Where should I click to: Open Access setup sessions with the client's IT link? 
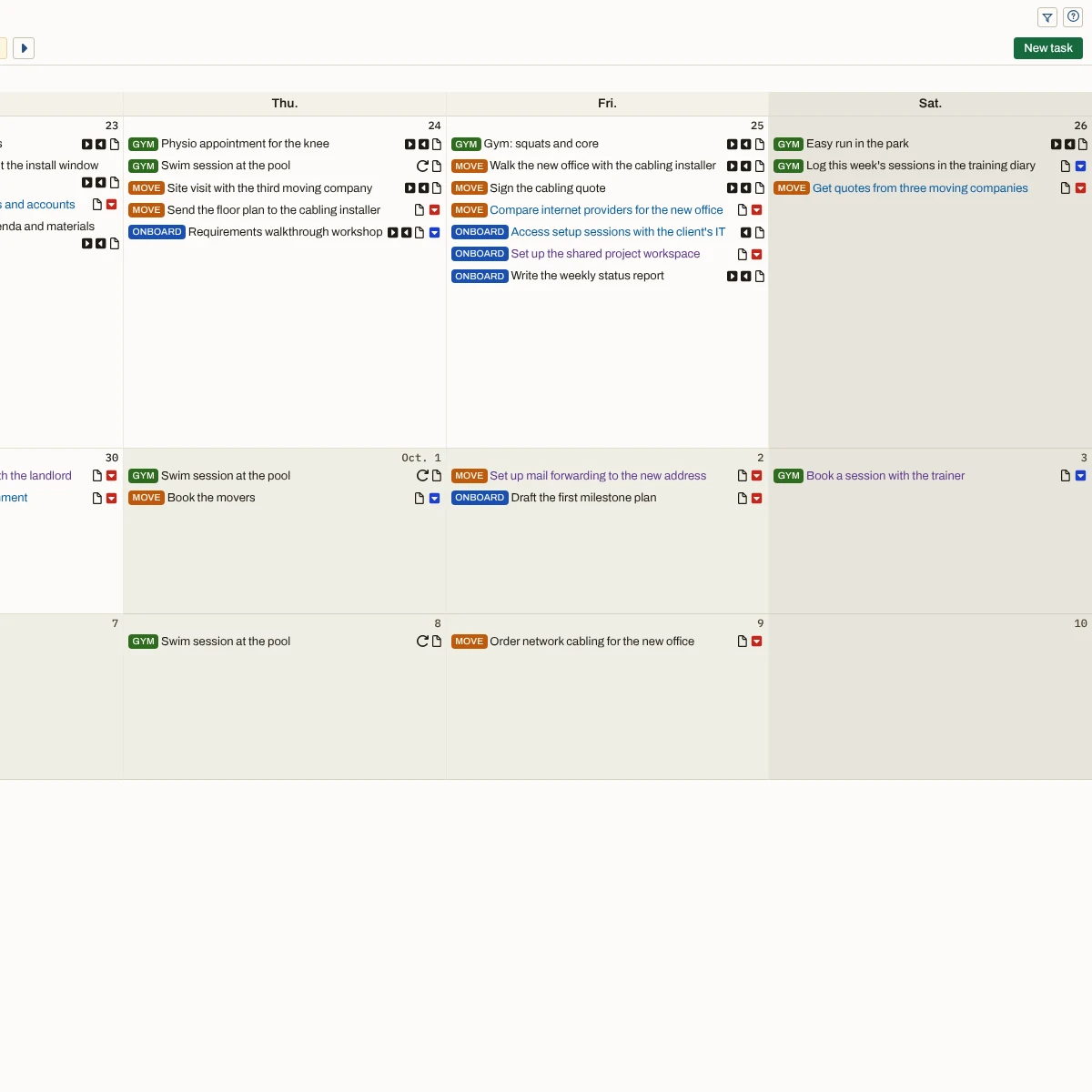(618, 232)
